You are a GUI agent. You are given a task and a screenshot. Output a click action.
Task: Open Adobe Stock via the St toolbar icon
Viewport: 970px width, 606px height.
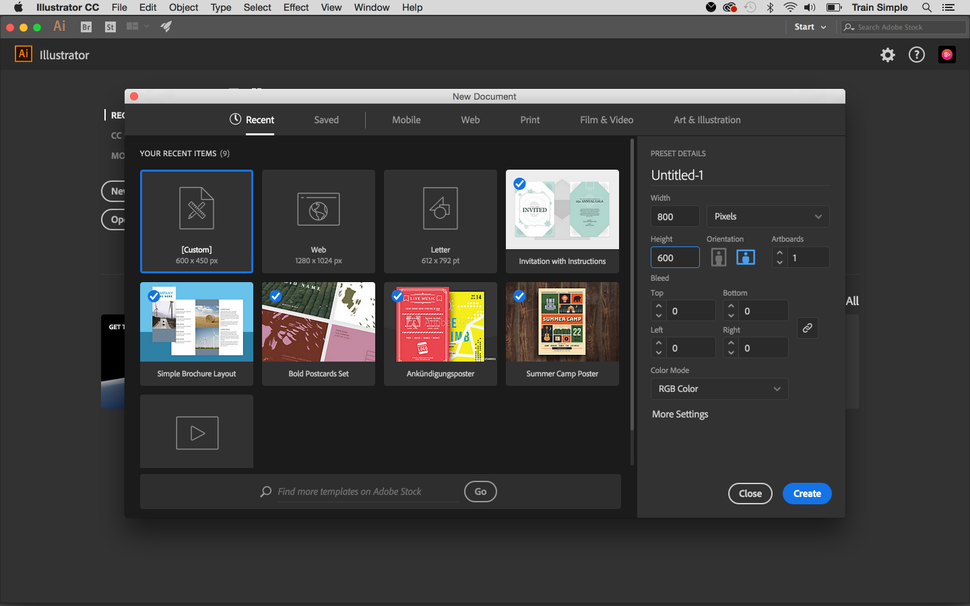point(110,26)
